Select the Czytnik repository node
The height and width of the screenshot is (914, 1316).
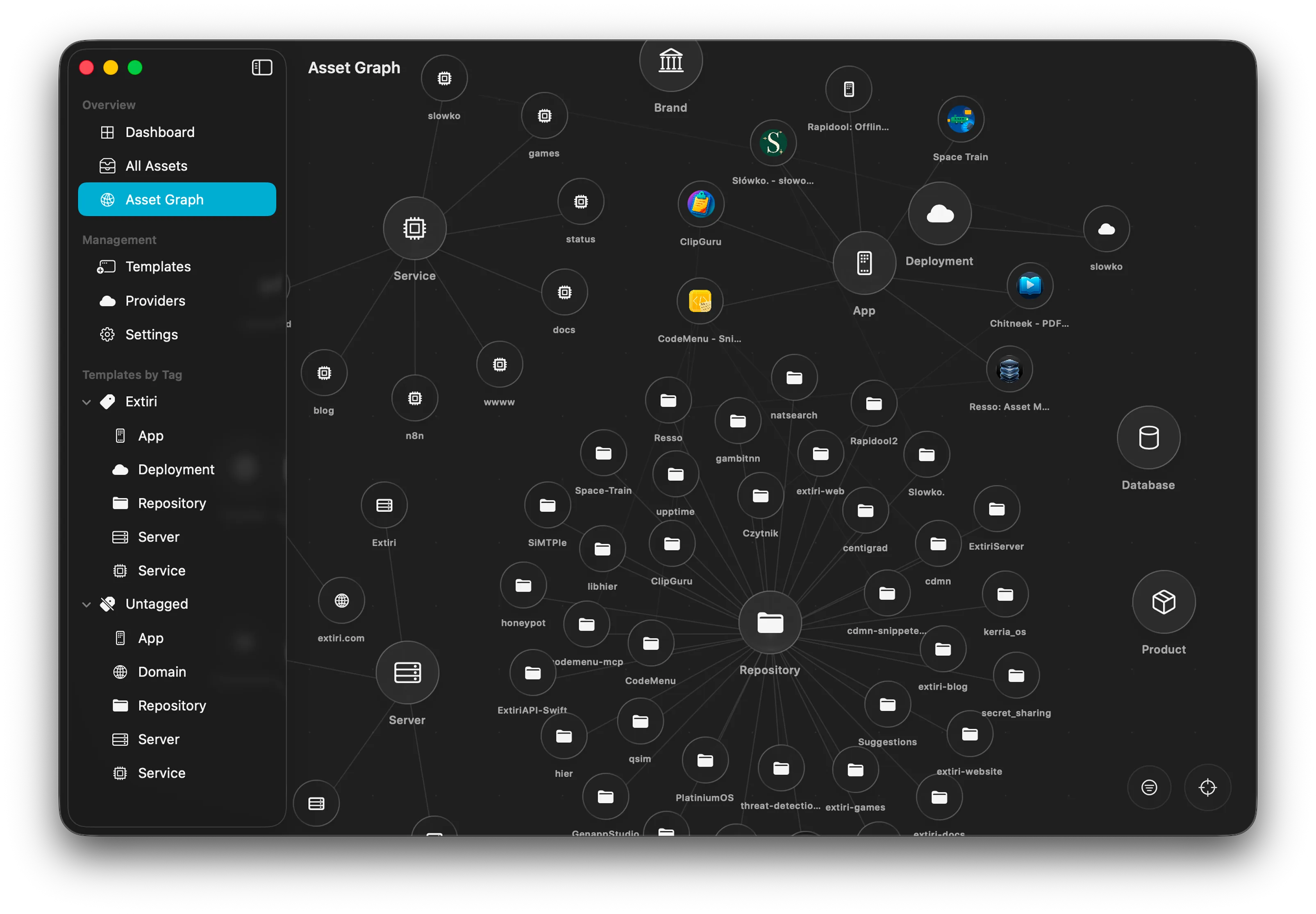tap(760, 496)
